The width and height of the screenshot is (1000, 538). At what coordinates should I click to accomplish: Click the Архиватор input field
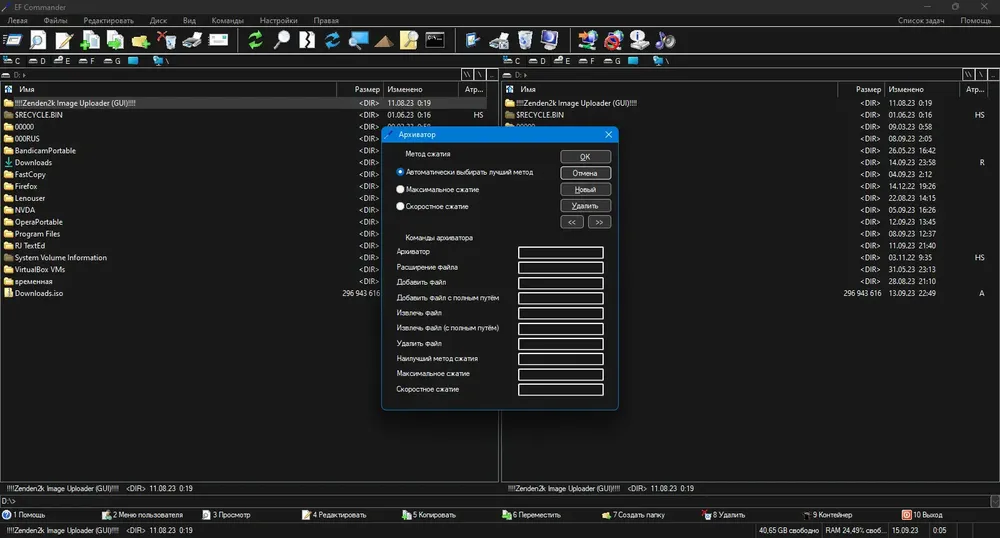[561, 252]
